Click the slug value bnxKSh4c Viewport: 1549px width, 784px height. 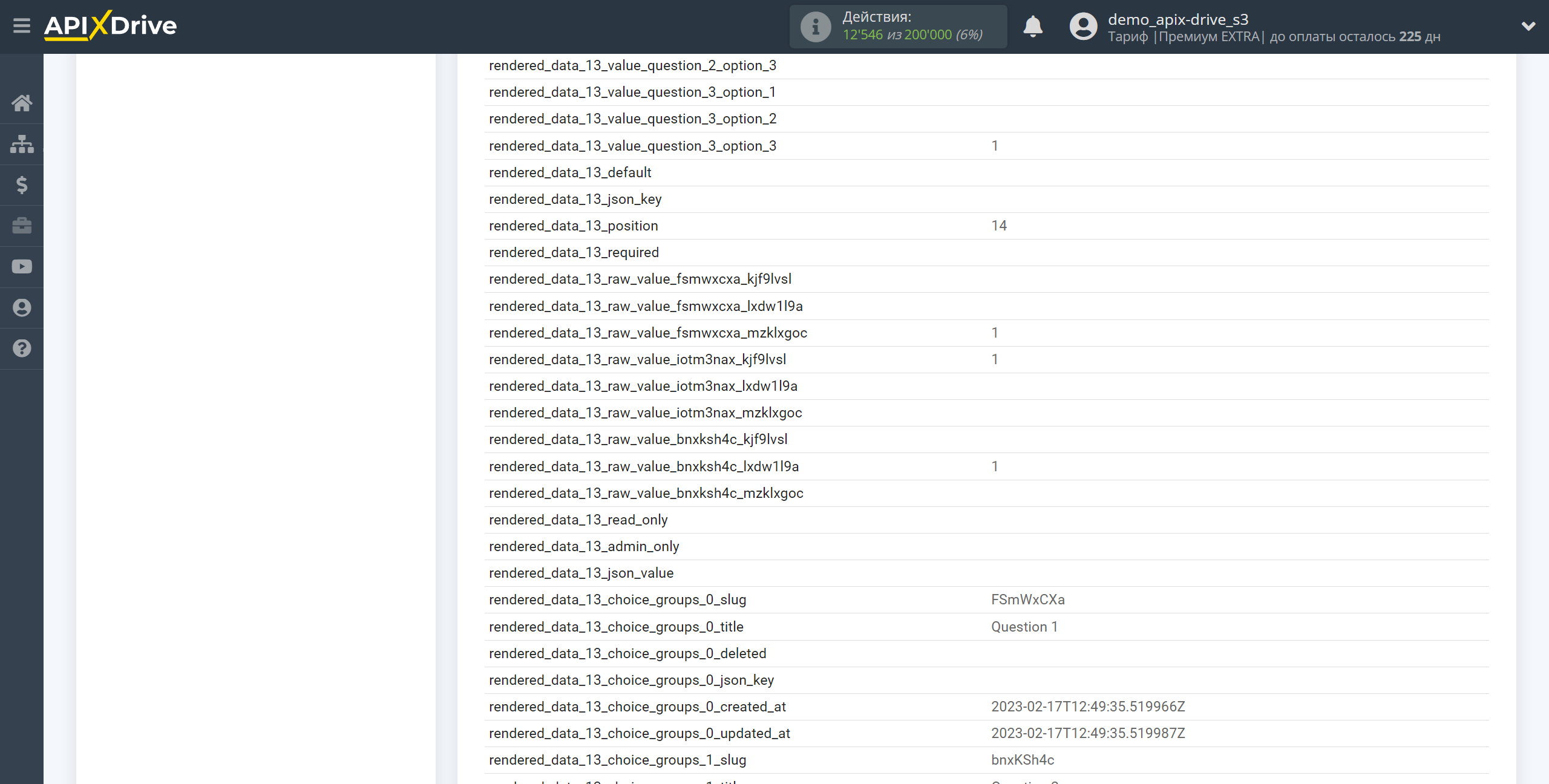tap(1023, 760)
